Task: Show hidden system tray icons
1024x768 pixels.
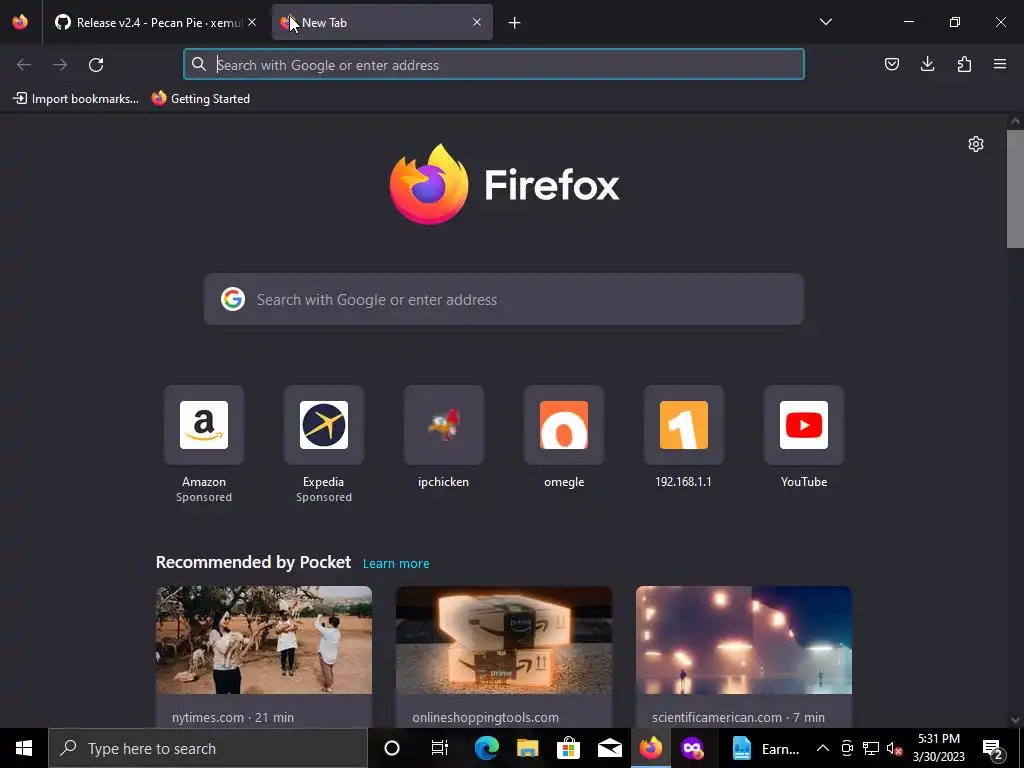Action: click(x=823, y=748)
